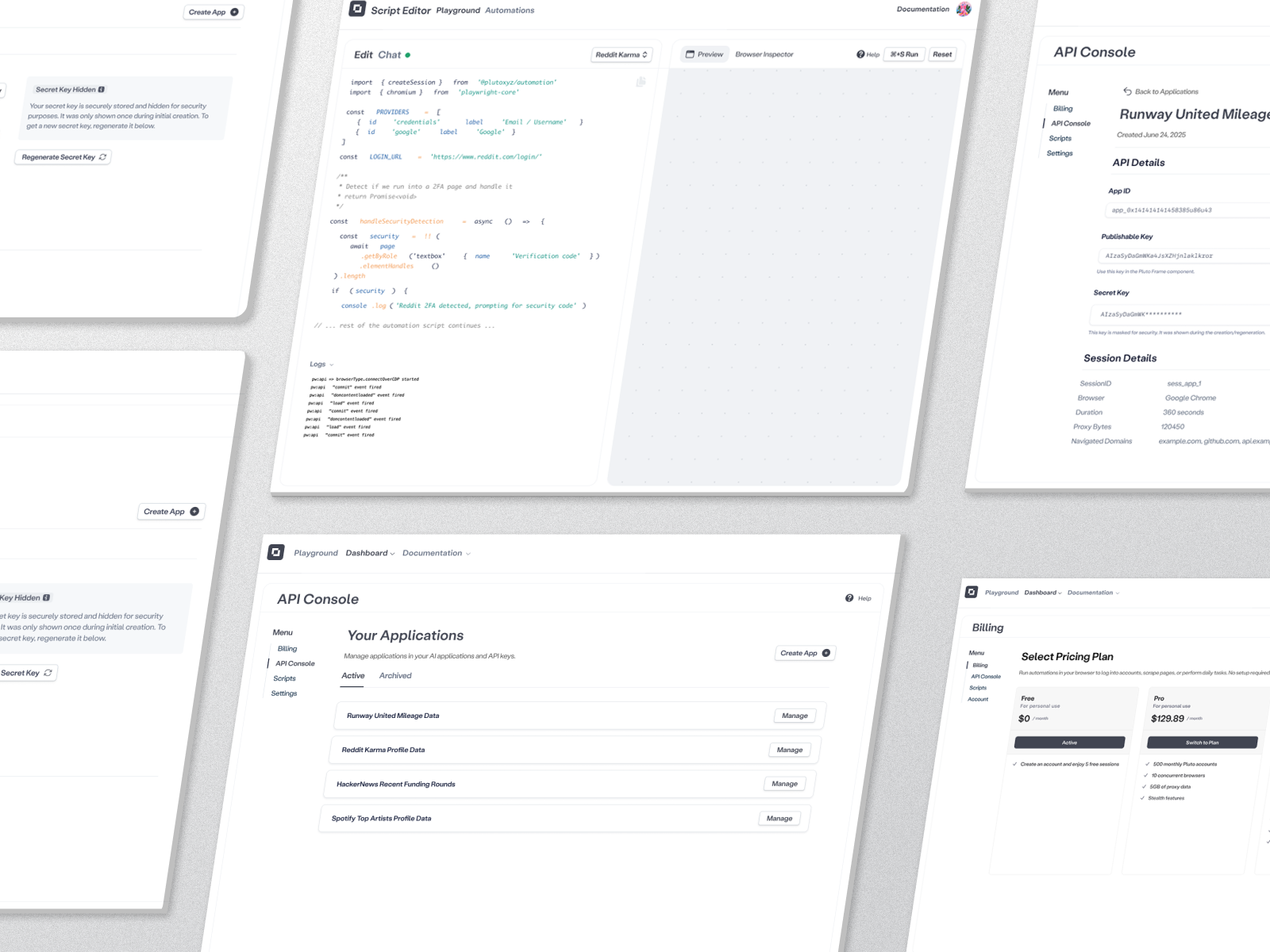Screen dimensions: 1270x952
Task: Switch to the Archived applications tab
Action: coord(395,676)
